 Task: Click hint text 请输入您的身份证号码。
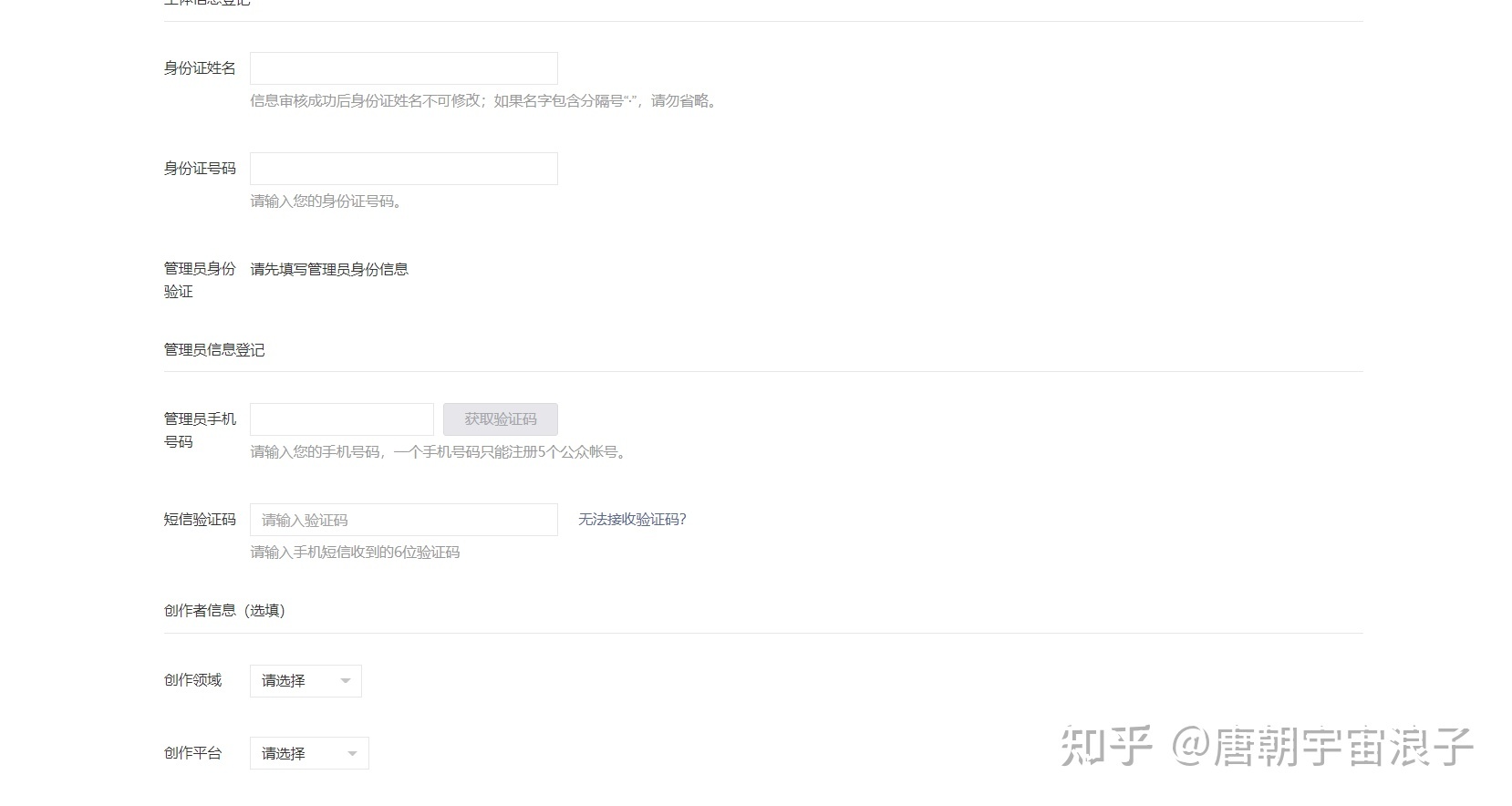click(x=326, y=201)
